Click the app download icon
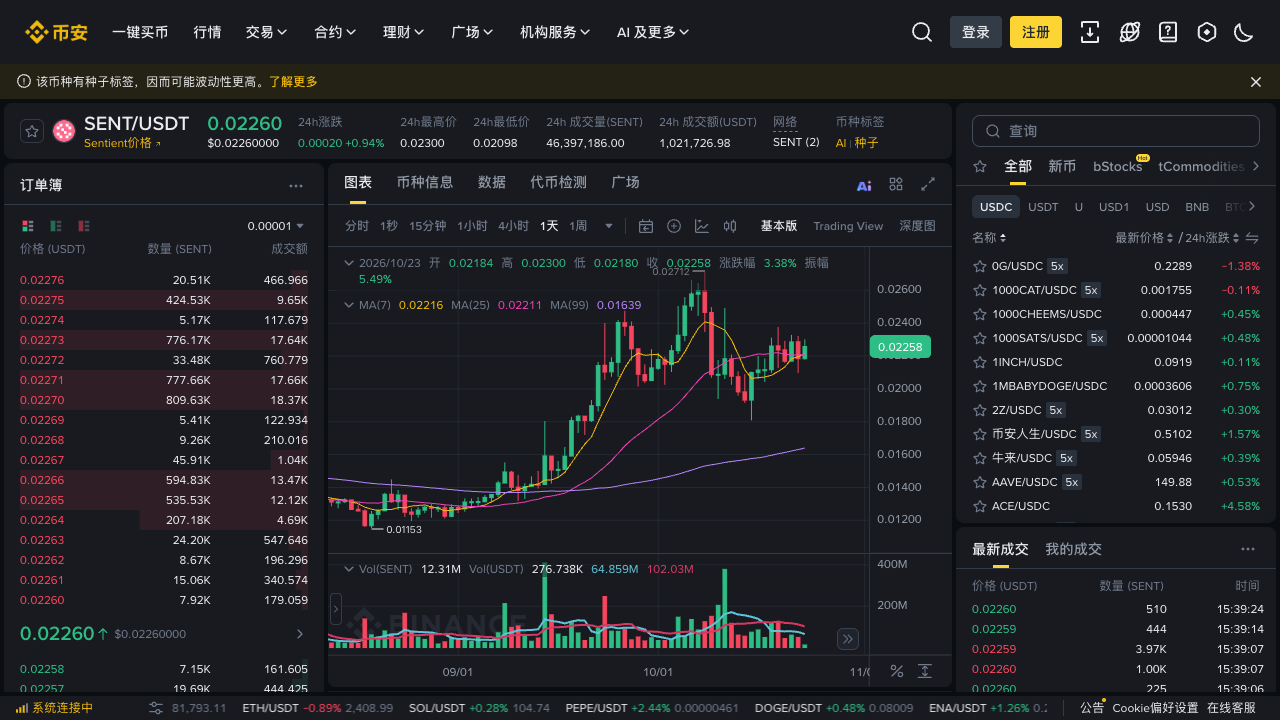 click(x=1090, y=32)
